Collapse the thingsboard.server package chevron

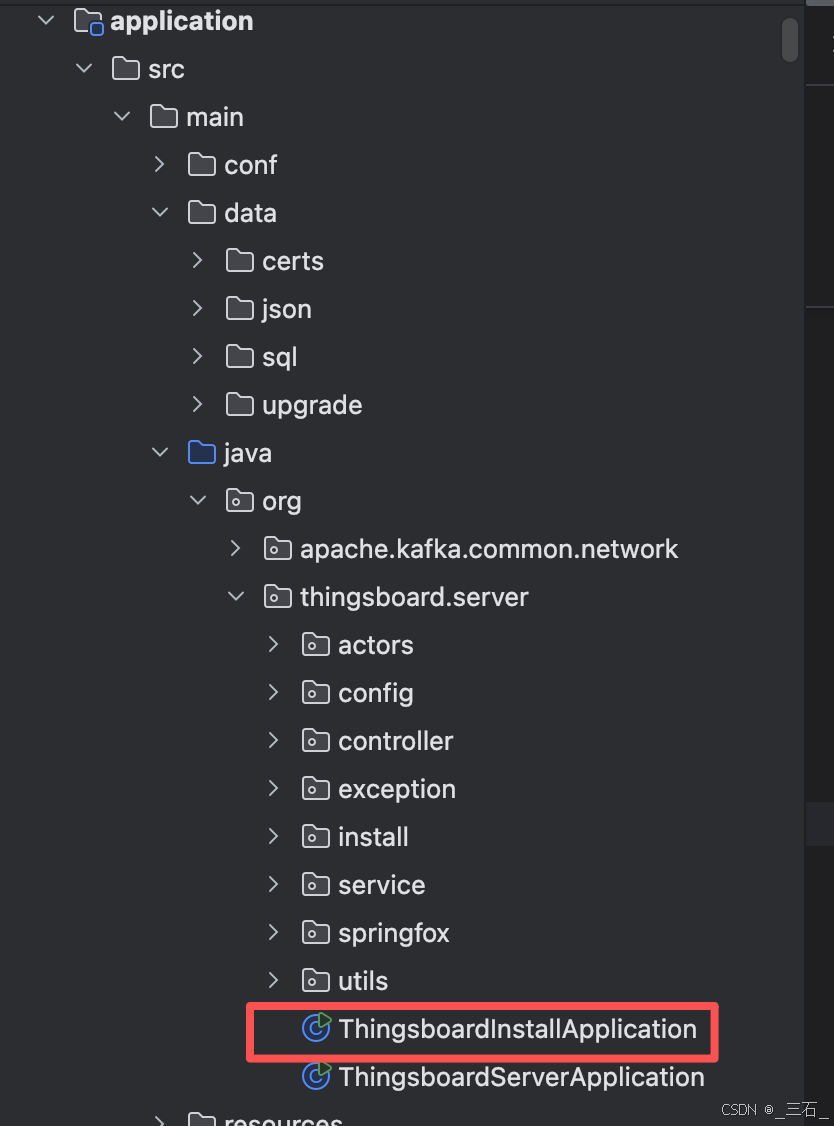[236, 596]
